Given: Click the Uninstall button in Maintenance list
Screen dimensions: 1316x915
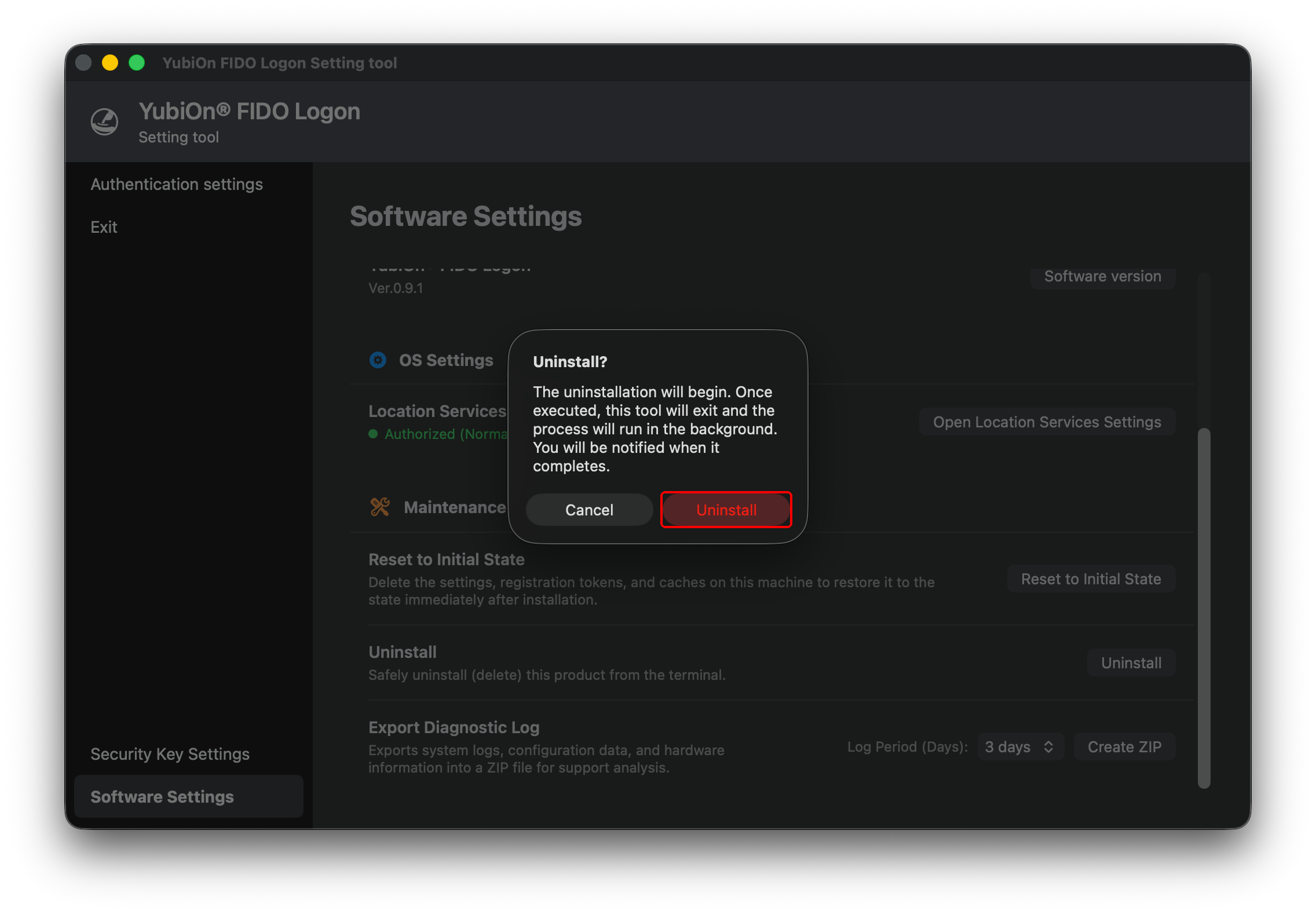Looking at the screenshot, I should pos(1131,663).
